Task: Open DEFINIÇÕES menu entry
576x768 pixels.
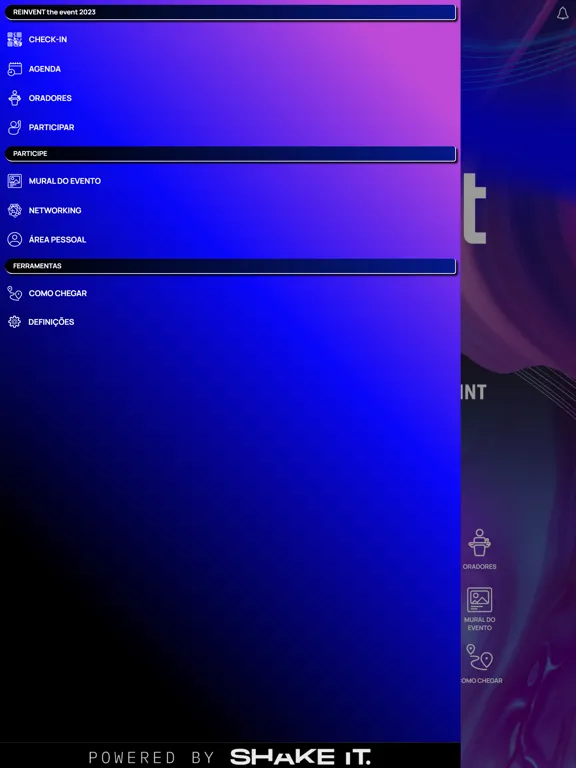Action: point(51,322)
